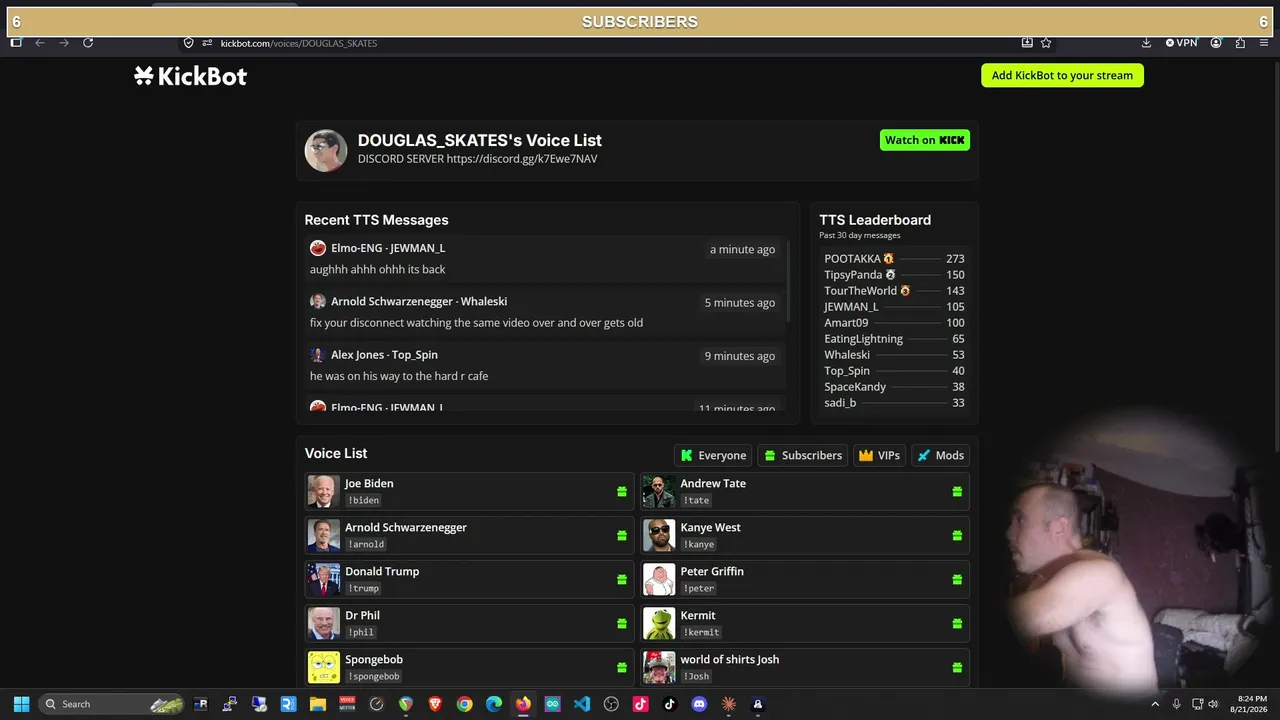Select the Spongebob voice
This screenshot has height=720, width=1280.
tap(469, 667)
